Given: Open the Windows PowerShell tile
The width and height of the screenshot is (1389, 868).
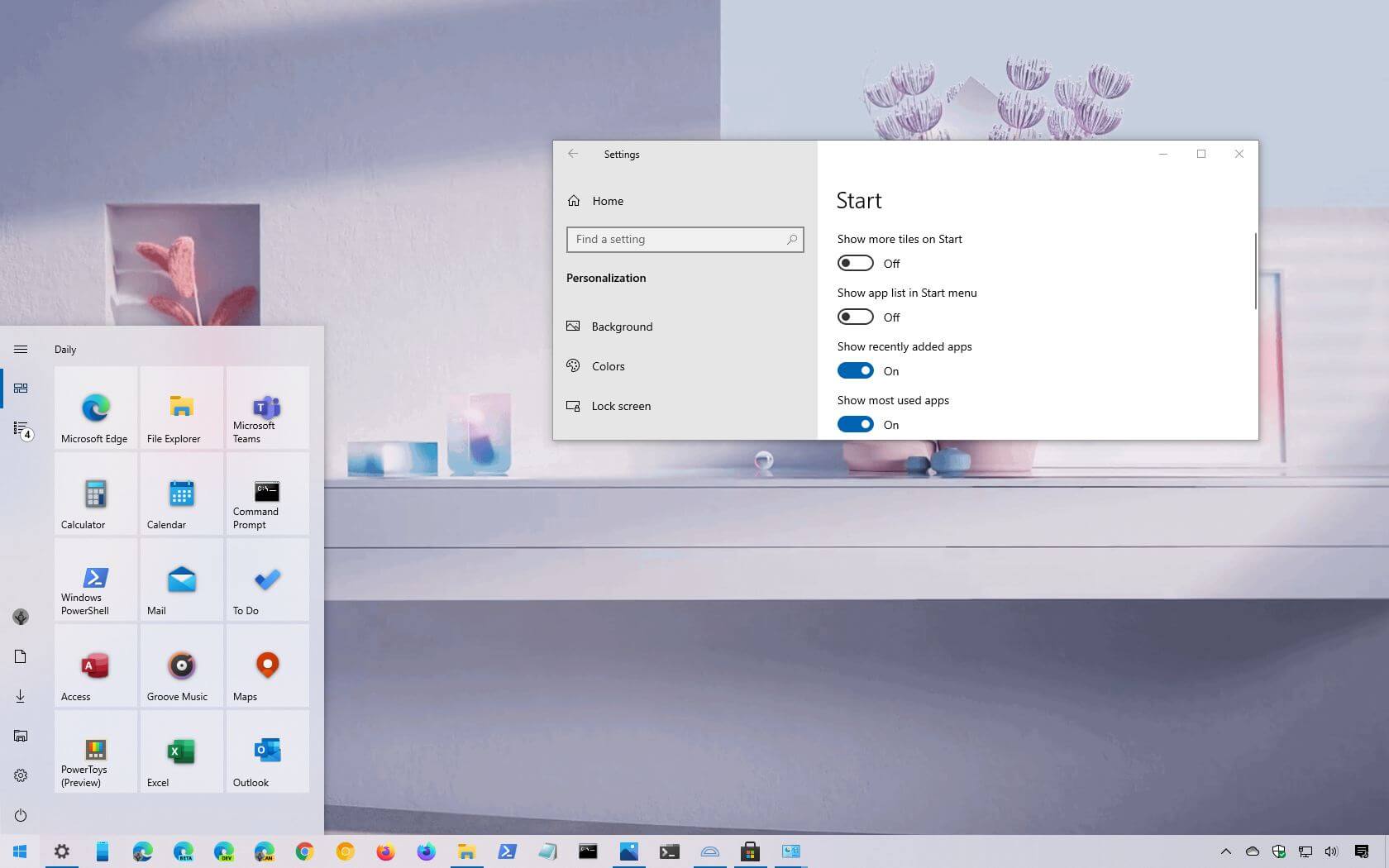Looking at the screenshot, I should pyautogui.click(x=96, y=580).
